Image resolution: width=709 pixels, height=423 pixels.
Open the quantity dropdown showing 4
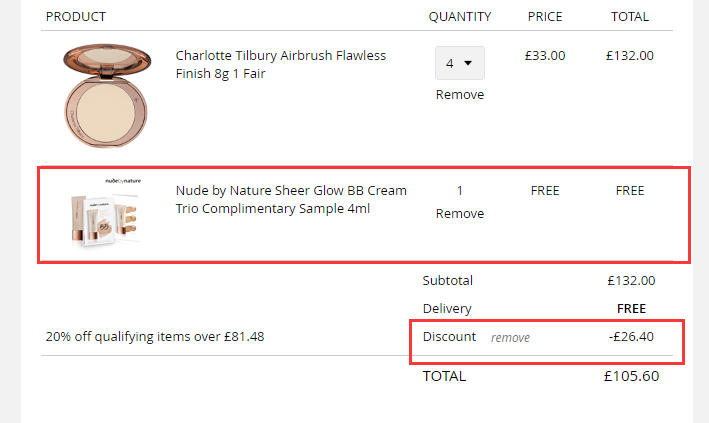tap(459, 63)
